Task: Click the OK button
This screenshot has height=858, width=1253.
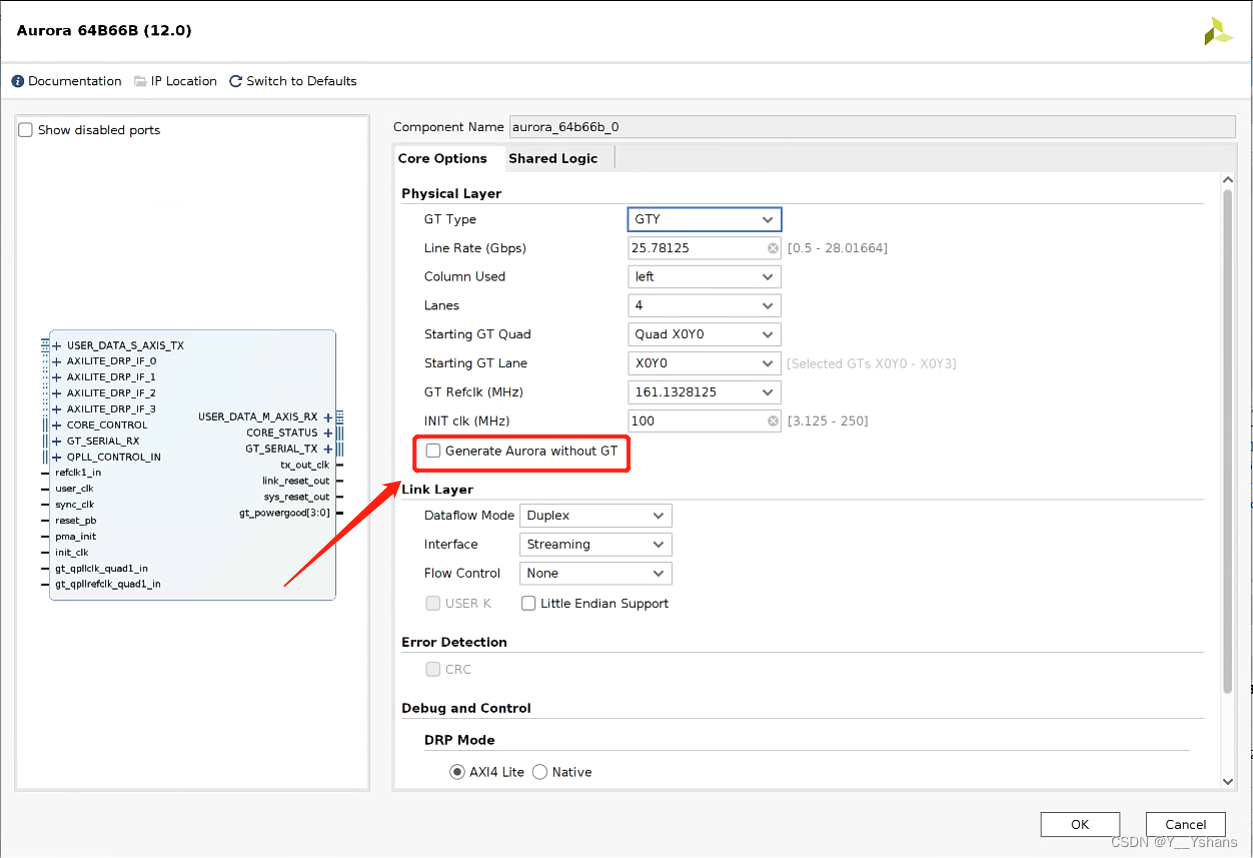Action: point(1080,825)
